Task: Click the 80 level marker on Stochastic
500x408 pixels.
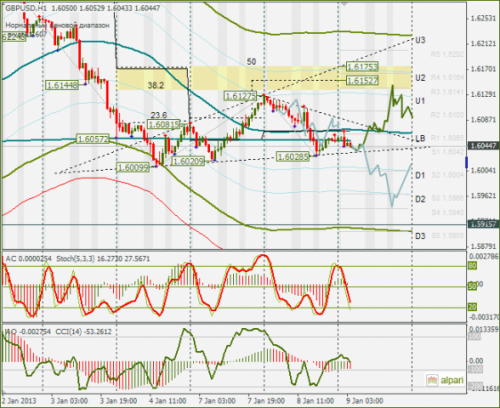Action: pyautogui.click(x=472, y=266)
